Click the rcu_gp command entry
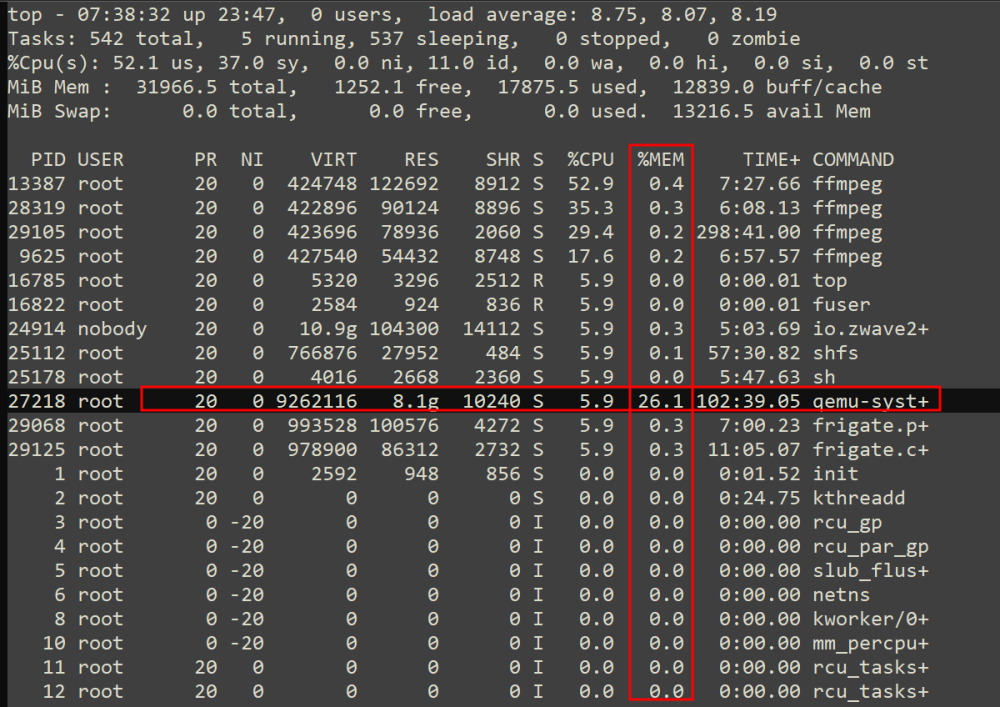 click(x=848, y=522)
